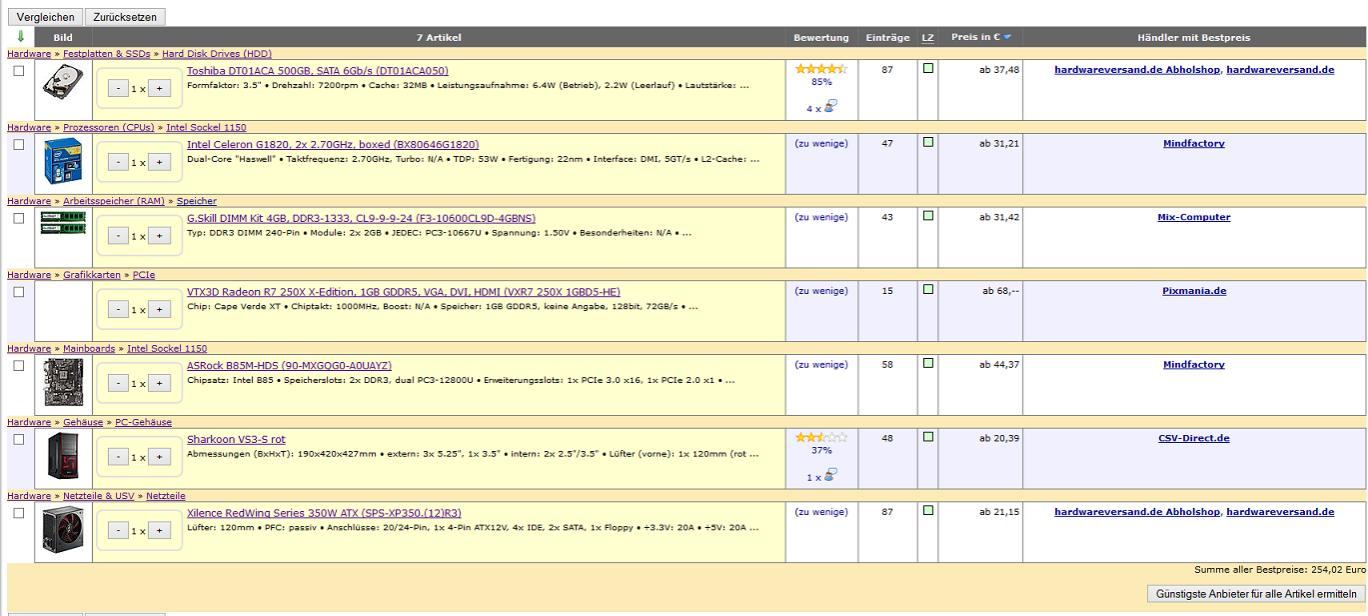Decrease quantity of Toshiba DT01ACA

(118, 88)
